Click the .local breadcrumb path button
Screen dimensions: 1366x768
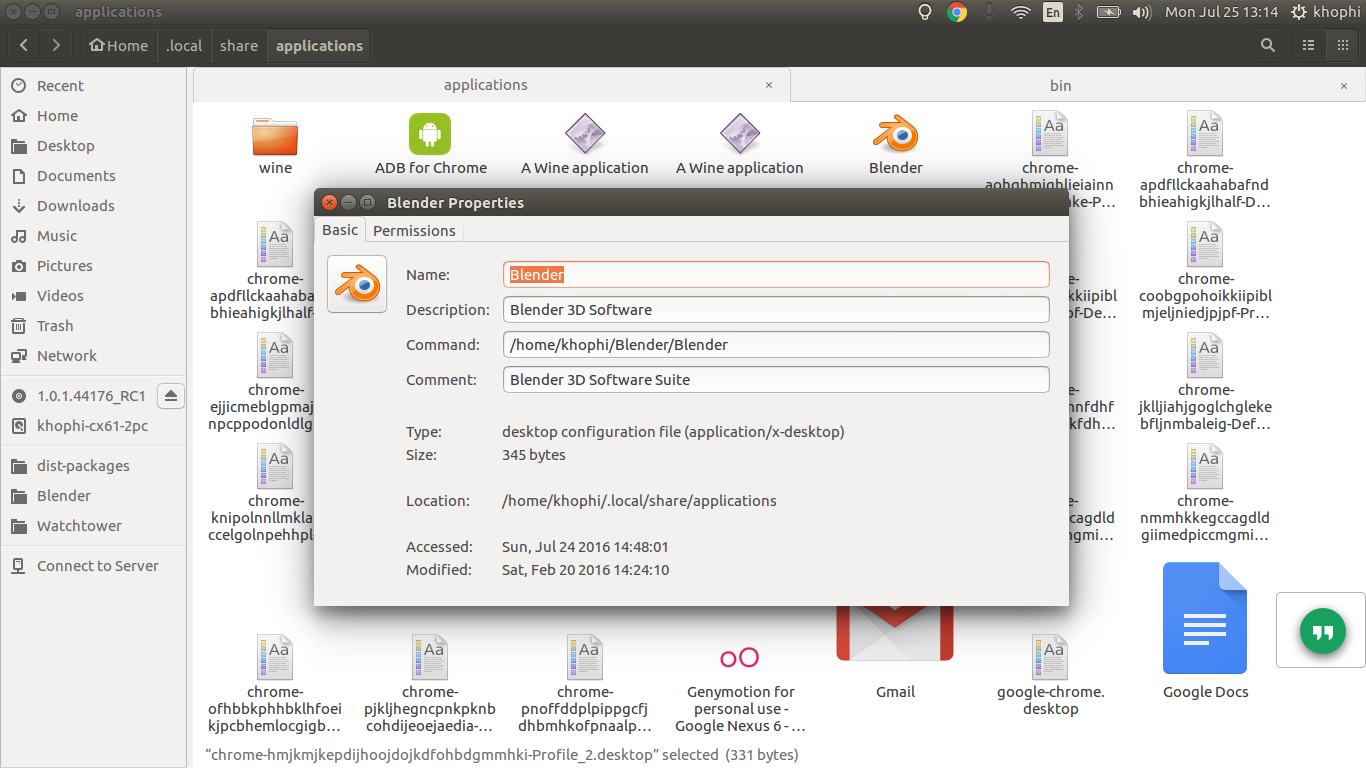(x=184, y=46)
